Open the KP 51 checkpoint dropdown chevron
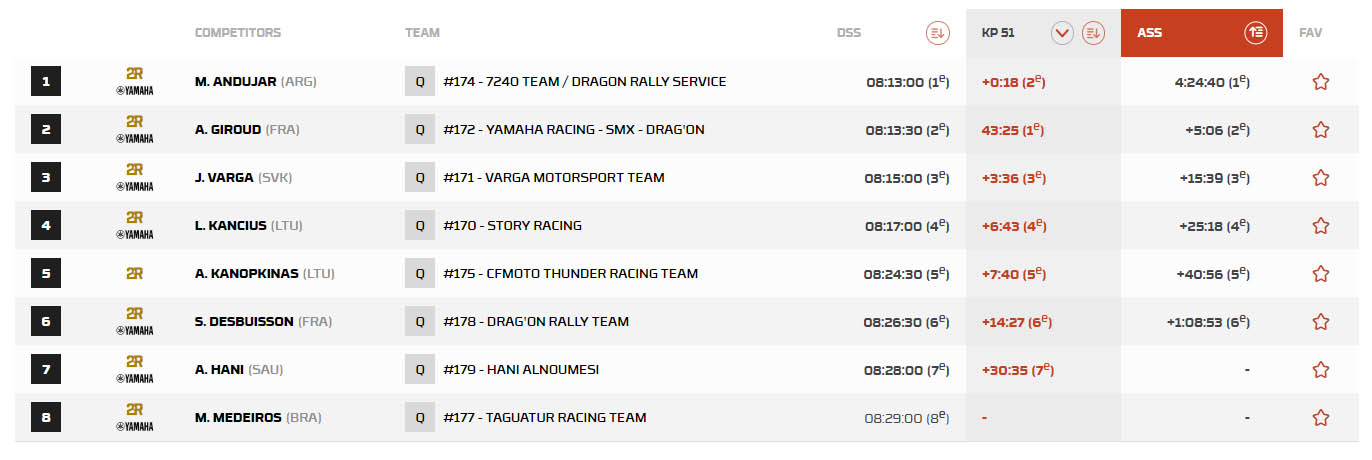This screenshot has width=1372, height=460. [x=1062, y=33]
